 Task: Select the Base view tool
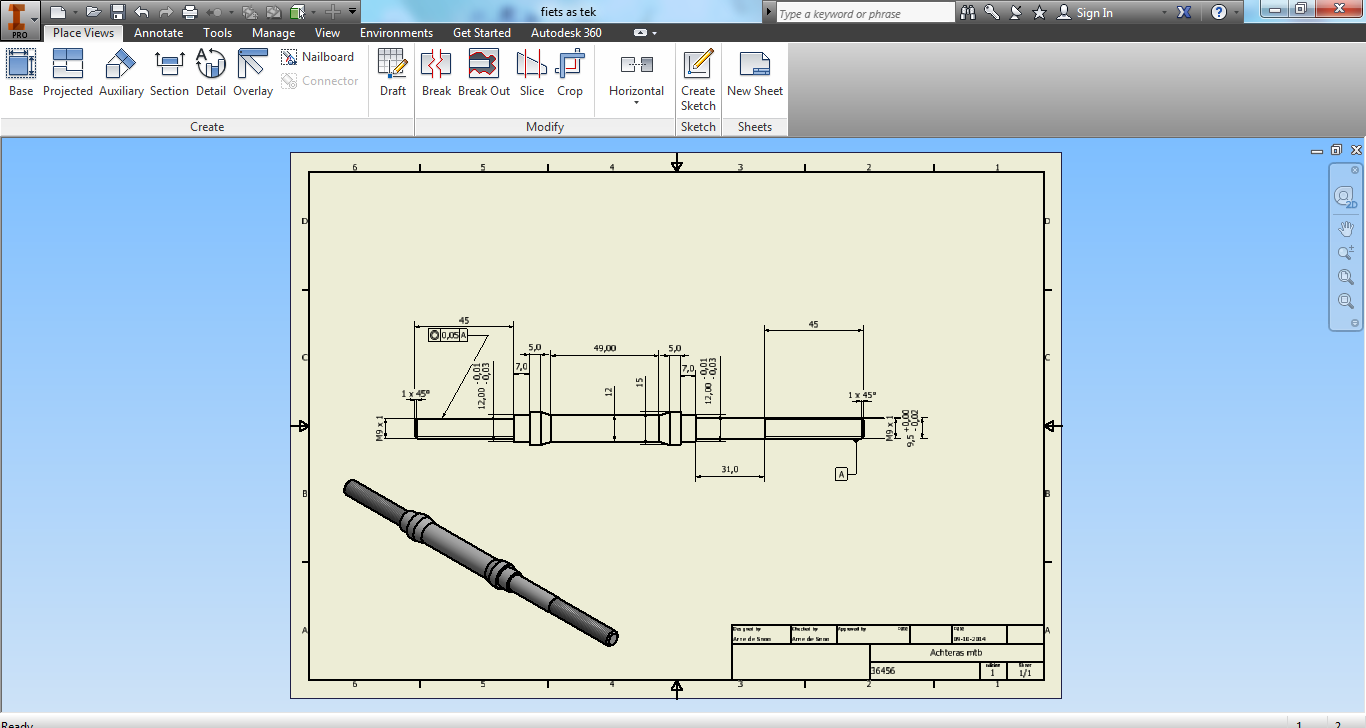pos(21,73)
